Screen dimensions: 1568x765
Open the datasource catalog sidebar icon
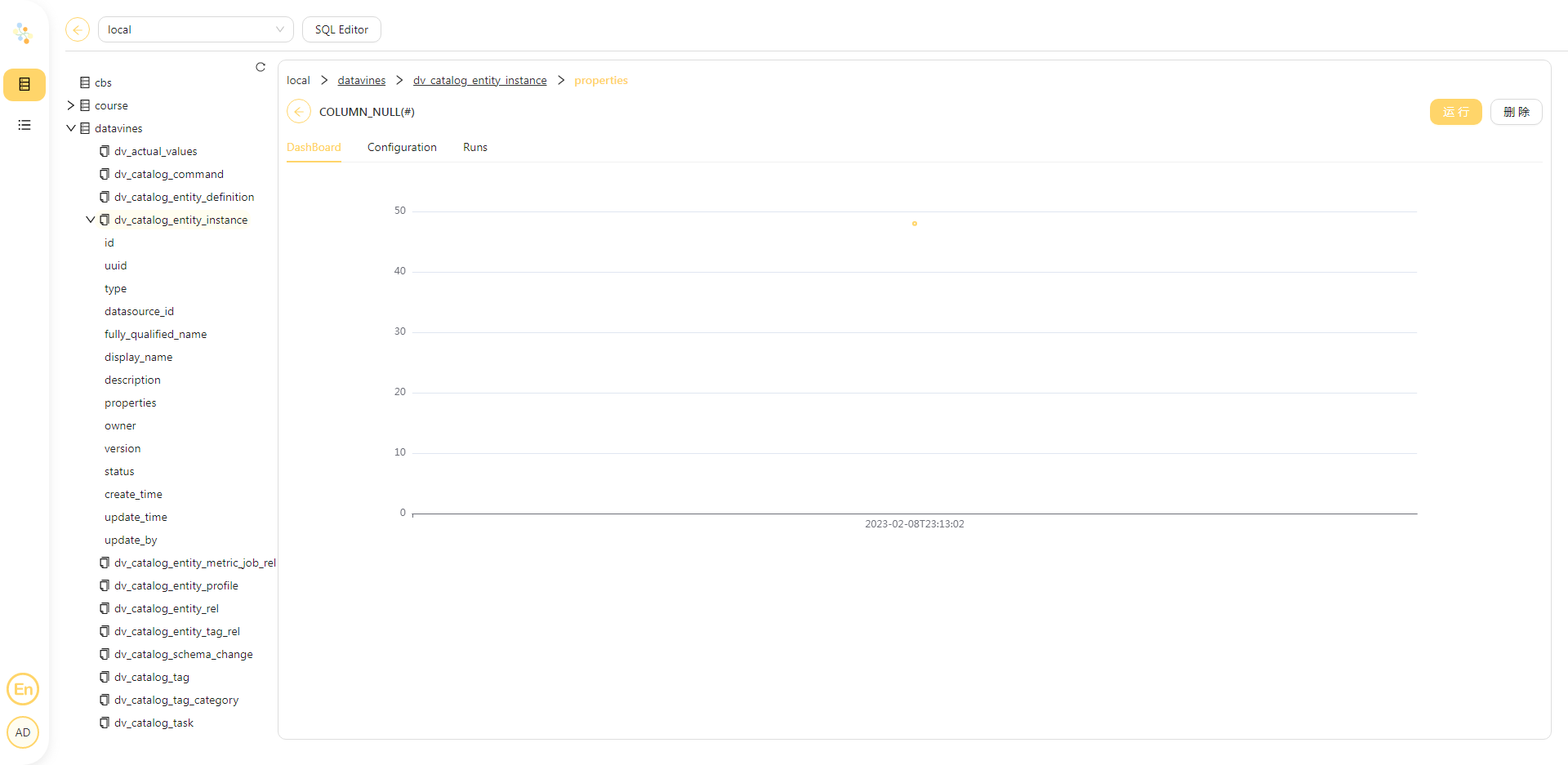[x=24, y=84]
